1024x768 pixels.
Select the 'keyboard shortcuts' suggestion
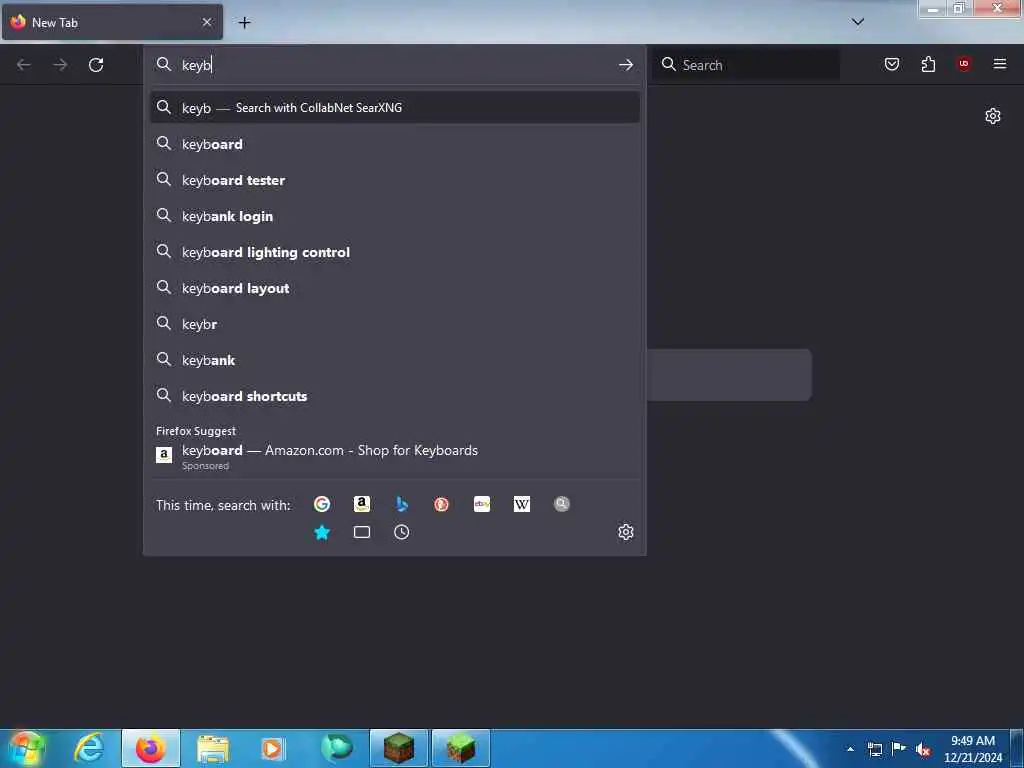click(x=394, y=396)
